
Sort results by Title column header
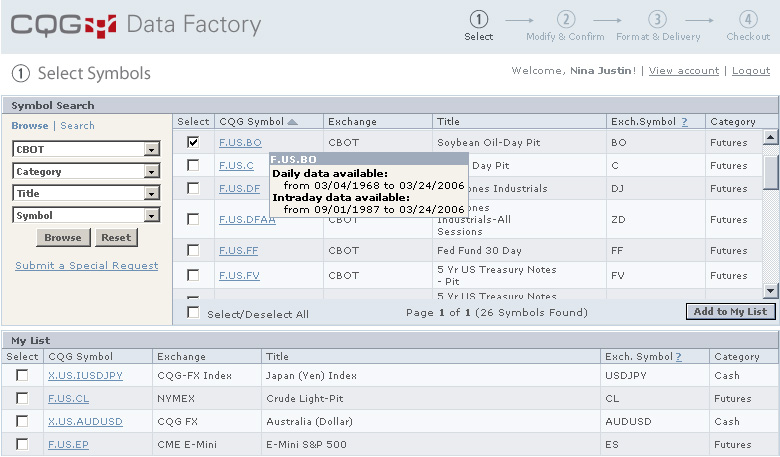coord(448,122)
